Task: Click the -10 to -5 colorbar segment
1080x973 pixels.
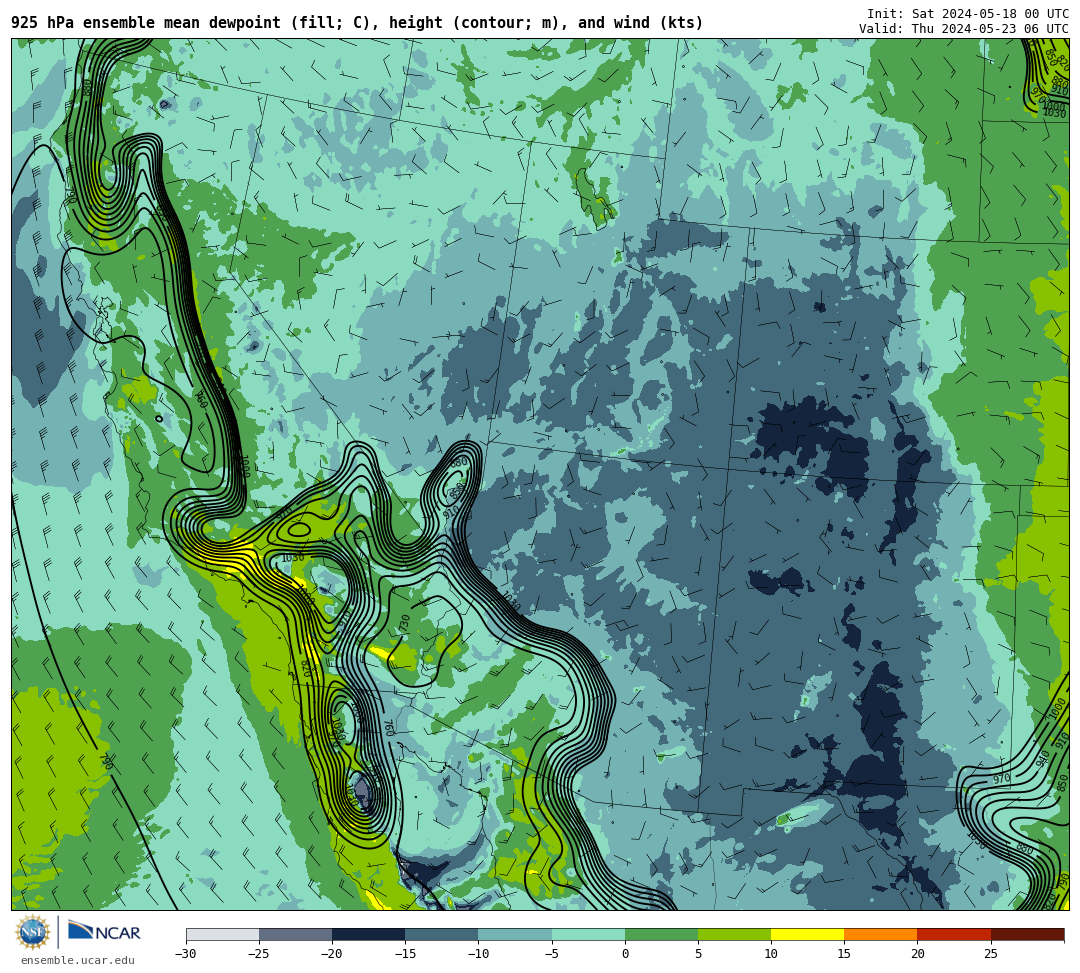Action: [x=515, y=934]
